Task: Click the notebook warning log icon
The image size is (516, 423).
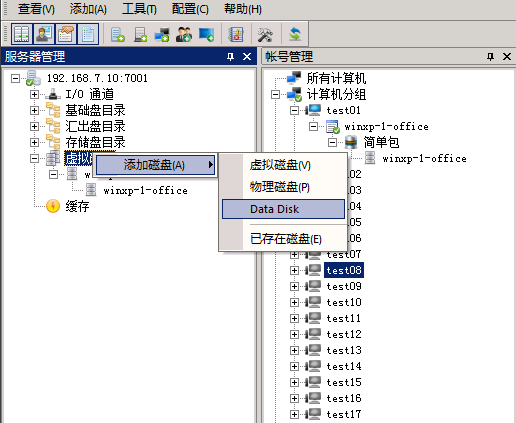Action: pos(236,34)
